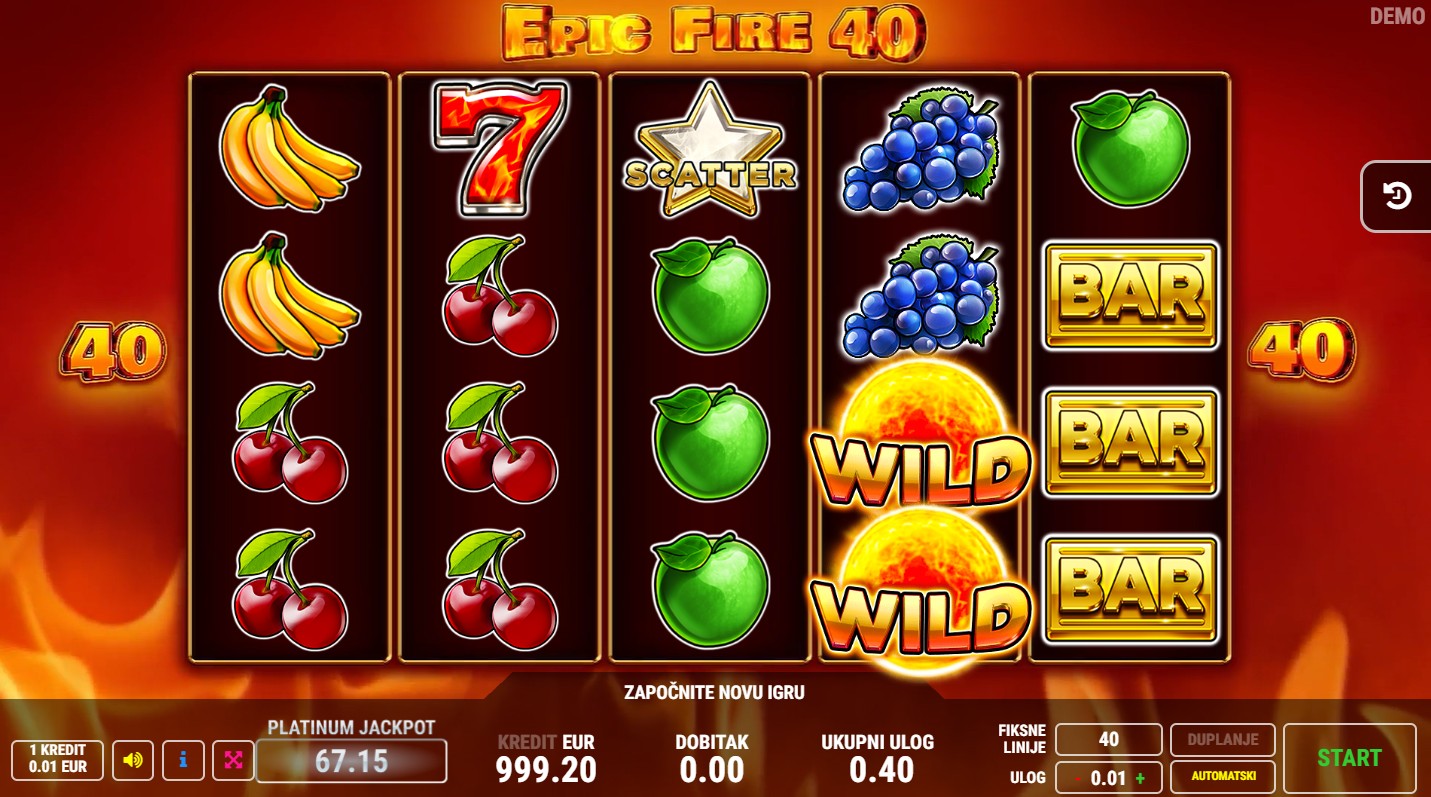The width and height of the screenshot is (1431, 797).
Task: Increase bet with the green plus
Action: point(1140,778)
